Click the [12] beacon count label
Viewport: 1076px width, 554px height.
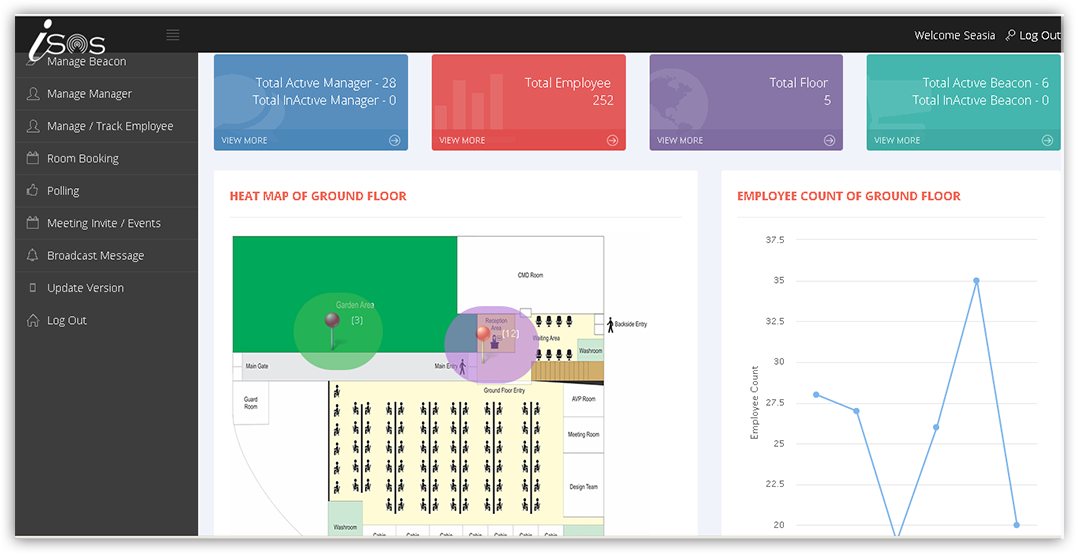(x=510, y=333)
